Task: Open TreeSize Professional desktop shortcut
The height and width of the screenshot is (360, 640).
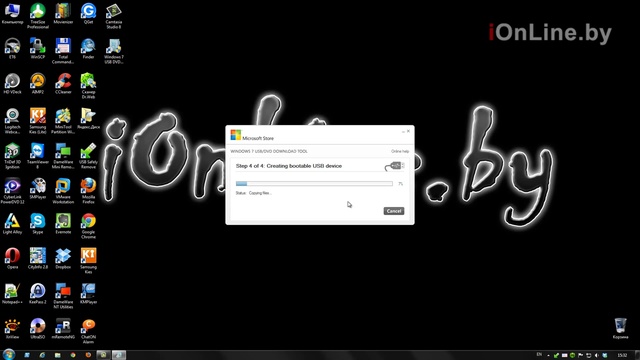Action: (x=38, y=16)
